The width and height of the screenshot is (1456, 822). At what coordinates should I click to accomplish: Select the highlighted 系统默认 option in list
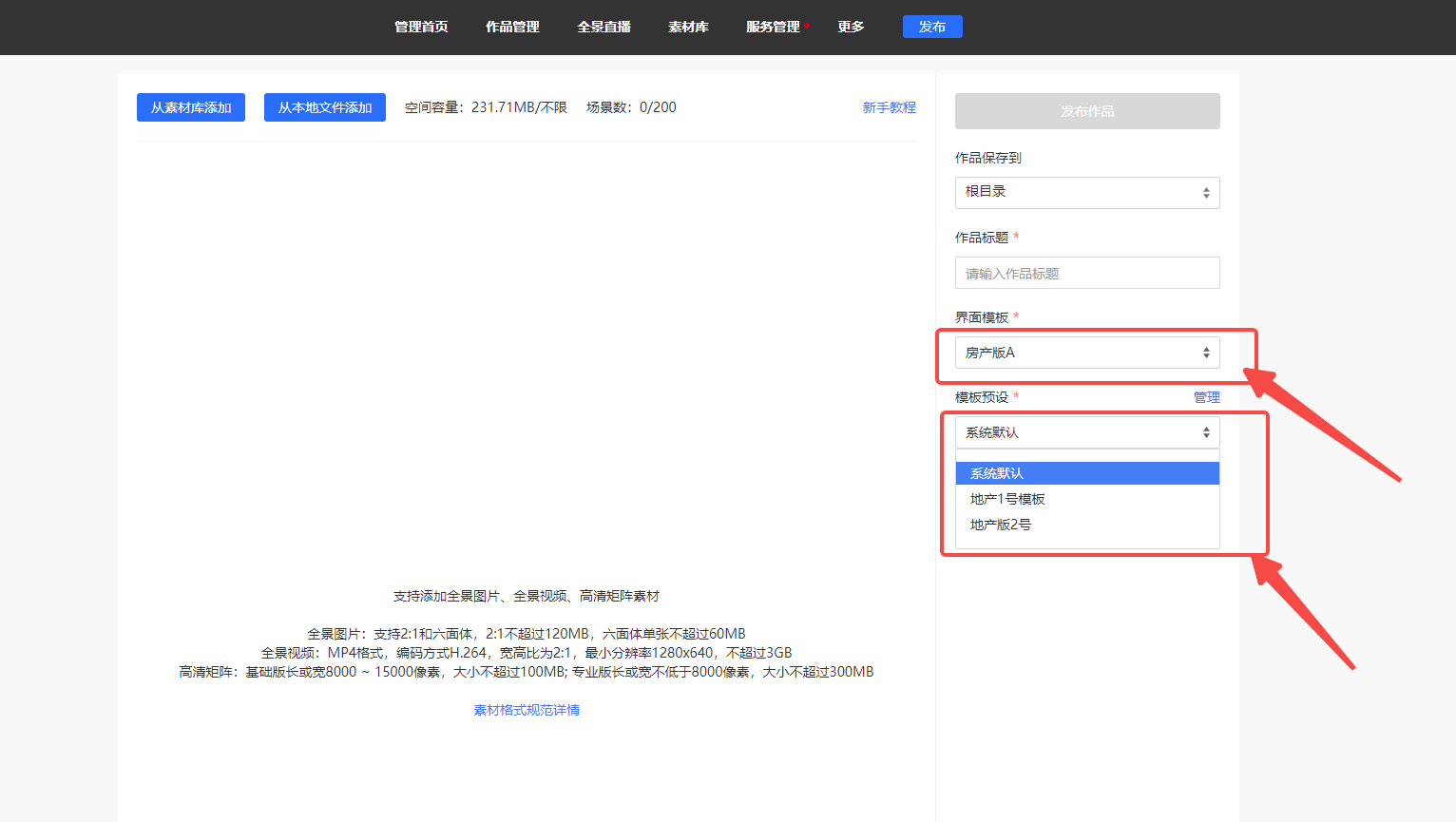(1086, 473)
